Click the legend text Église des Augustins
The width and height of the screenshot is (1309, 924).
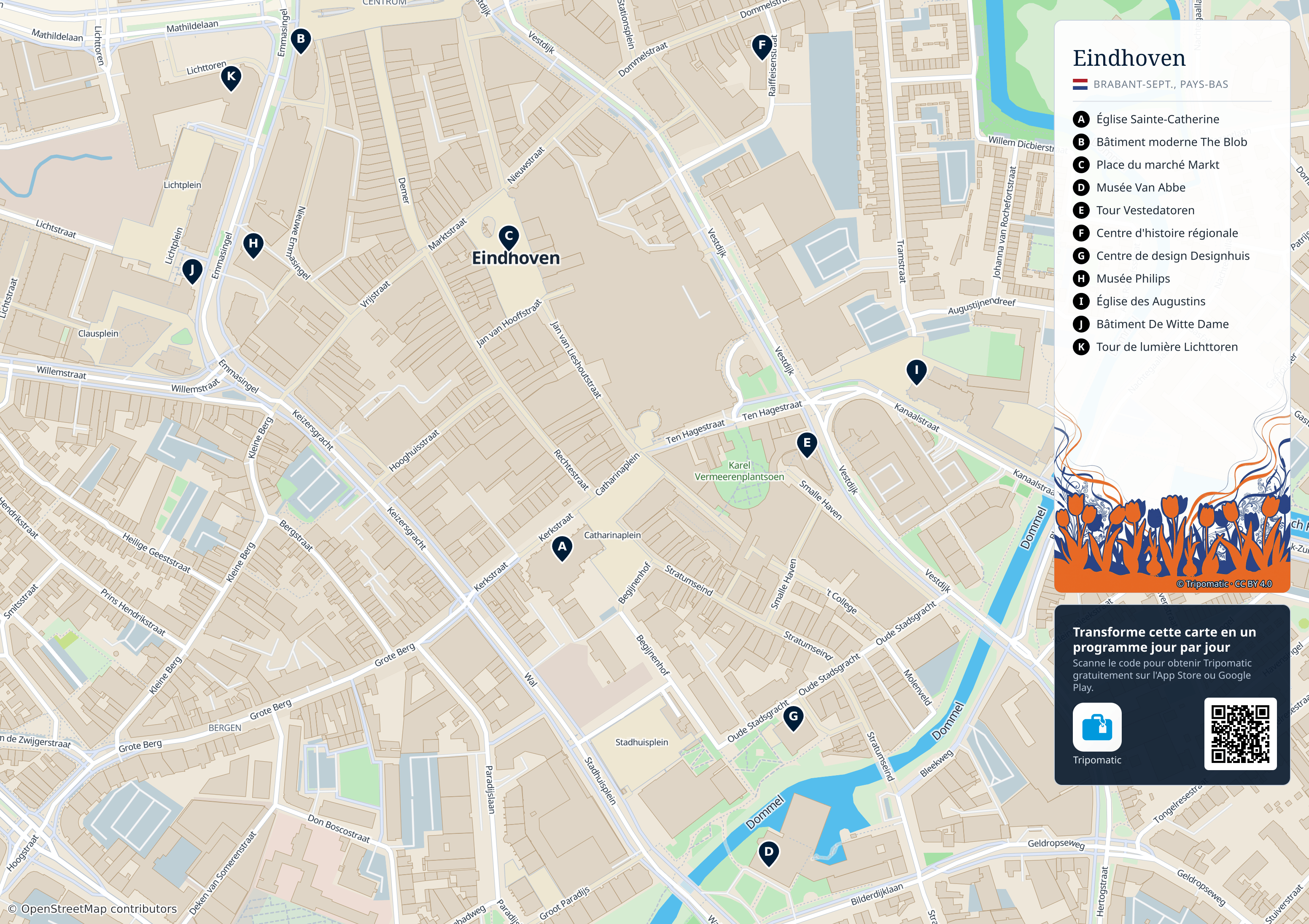pyautogui.click(x=1150, y=301)
